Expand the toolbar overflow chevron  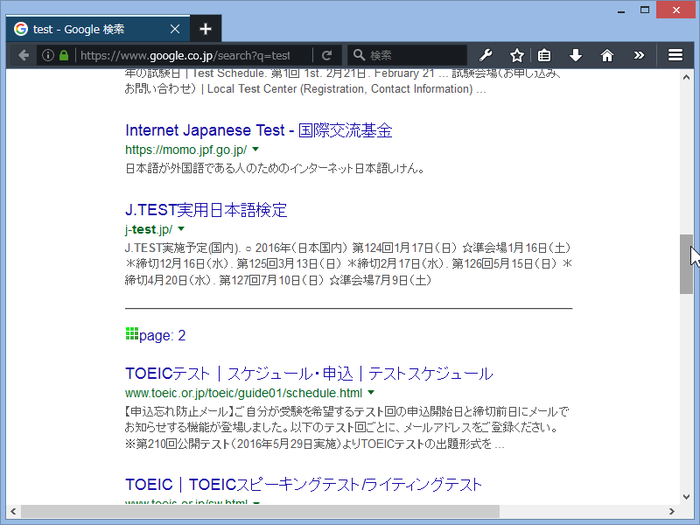(639, 55)
